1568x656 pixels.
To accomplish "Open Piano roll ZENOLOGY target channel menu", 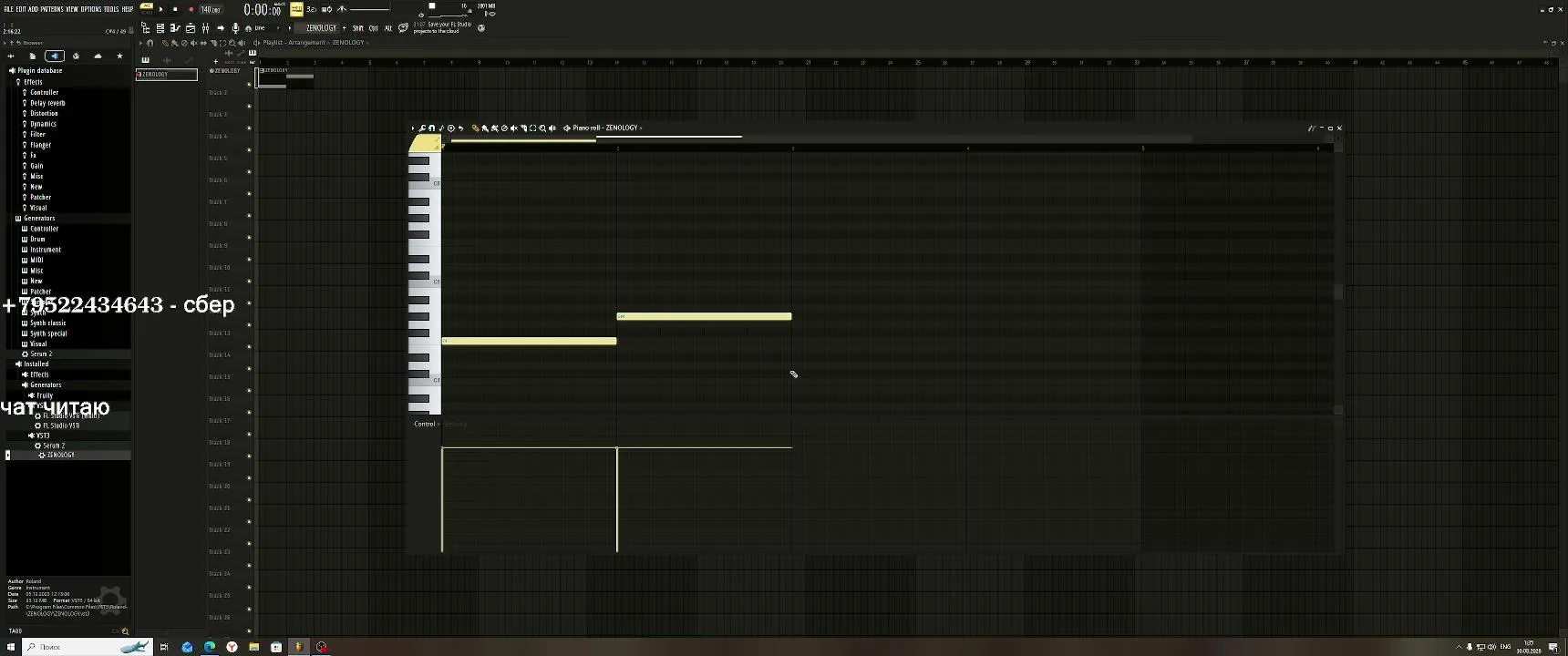I will pyautogui.click(x=607, y=128).
